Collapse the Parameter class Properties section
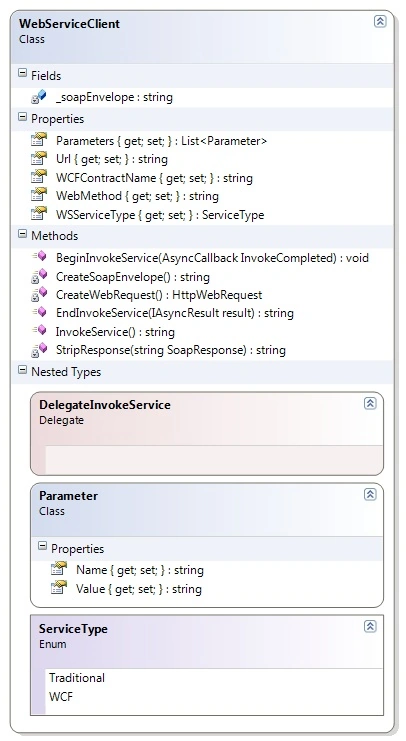This screenshot has width=406, height=741. (x=42, y=547)
